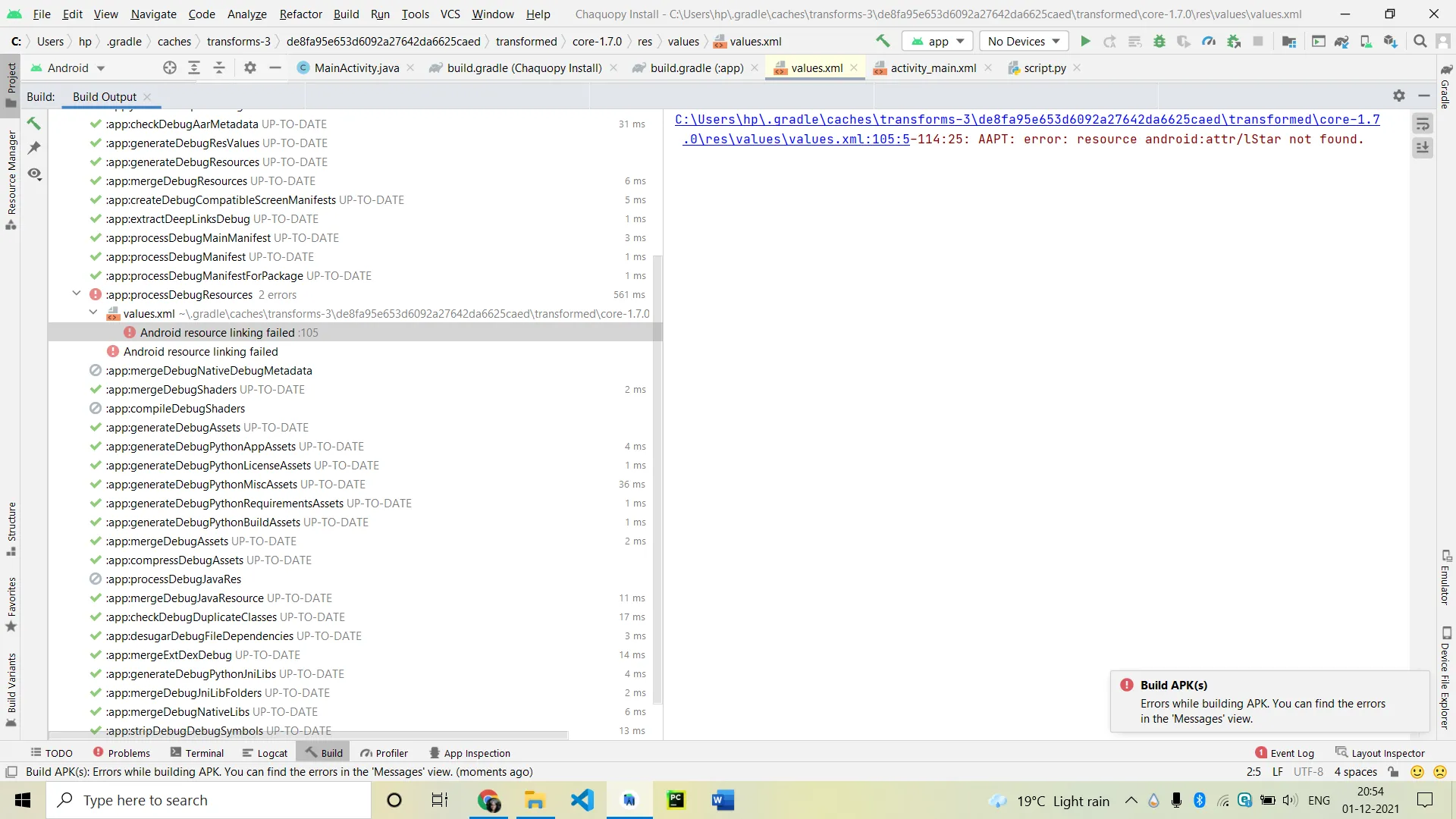Viewport: 1456px width, 819px height.
Task: Click the Pin Tab icon in Build panel
Action: (34, 148)
